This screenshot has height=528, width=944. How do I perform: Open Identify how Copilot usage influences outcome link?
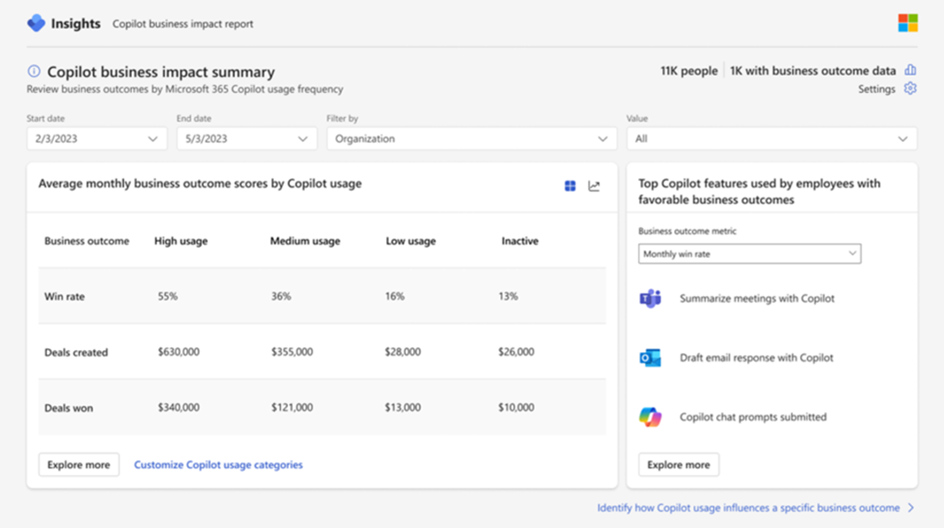coord(748,508)
